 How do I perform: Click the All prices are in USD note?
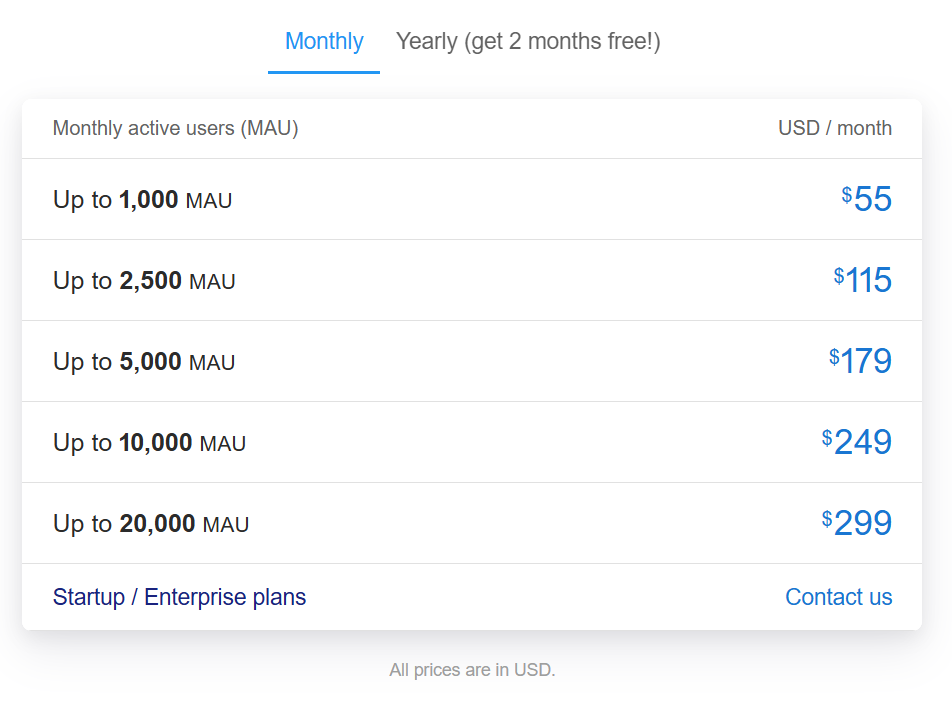click(472, 670)
